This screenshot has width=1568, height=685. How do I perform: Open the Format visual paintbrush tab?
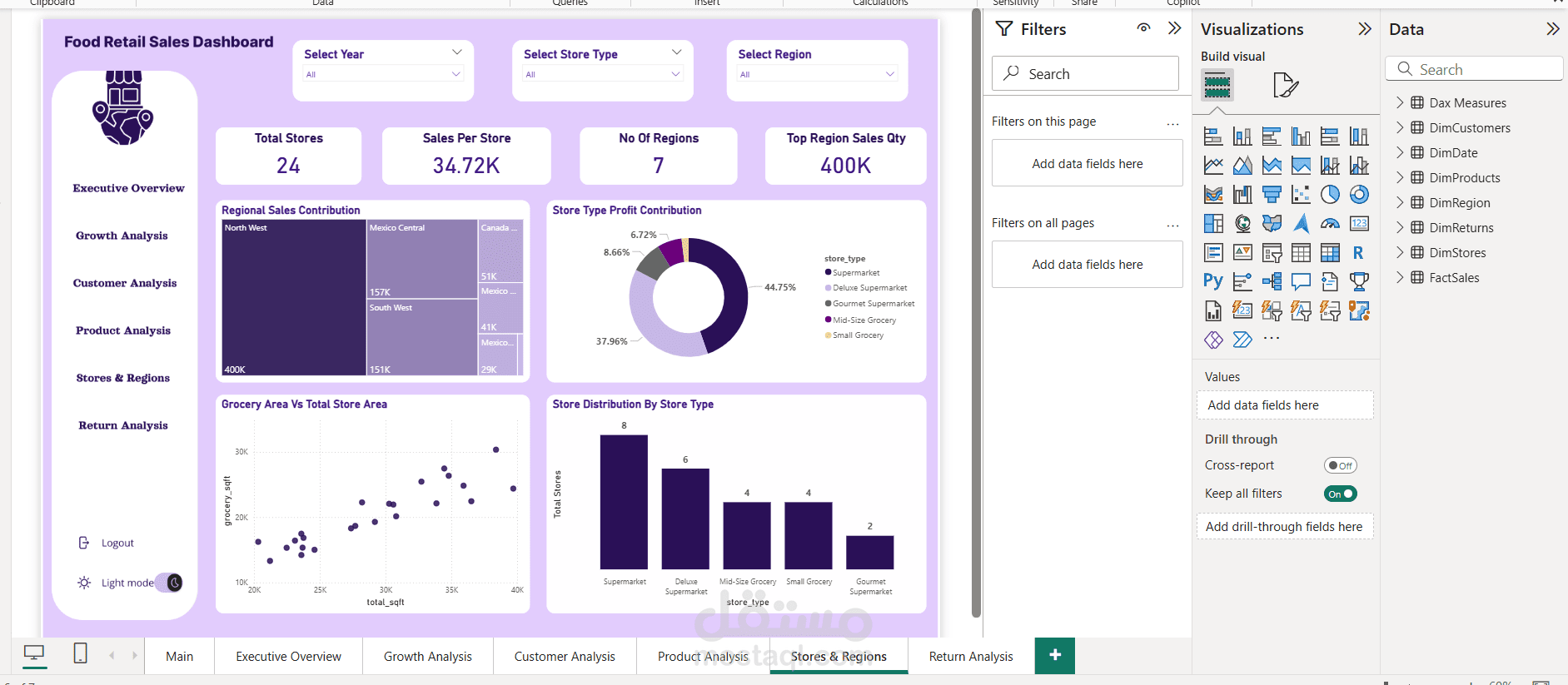pos(1286,84)
